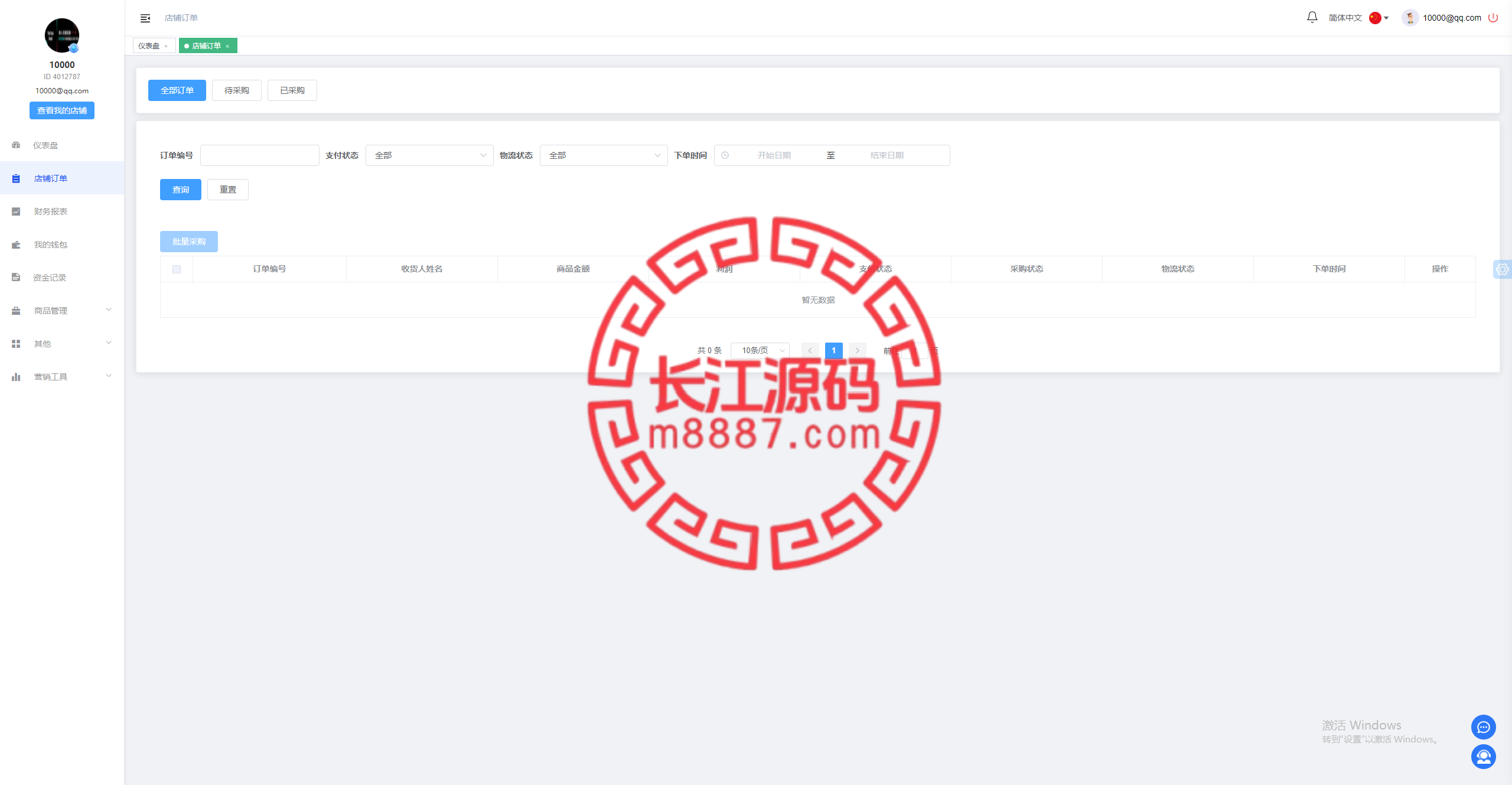Open the language dropdown arrow
1512x785 pixels.
click(x=1386, y=18)
